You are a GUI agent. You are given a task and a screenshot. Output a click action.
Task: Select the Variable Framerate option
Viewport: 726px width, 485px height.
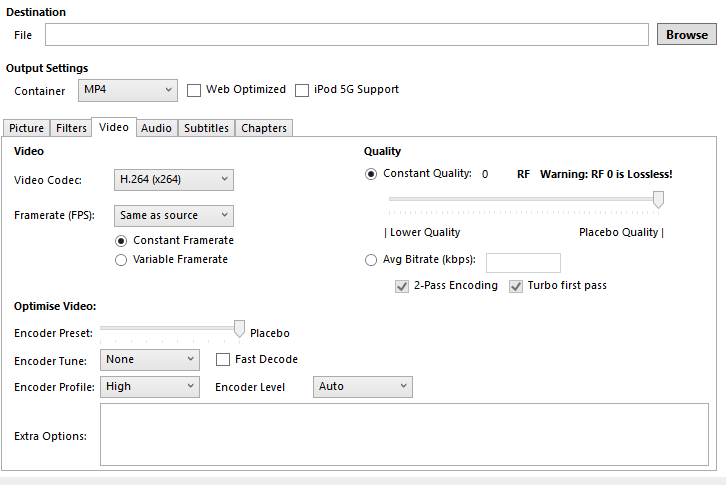[122, 260]
